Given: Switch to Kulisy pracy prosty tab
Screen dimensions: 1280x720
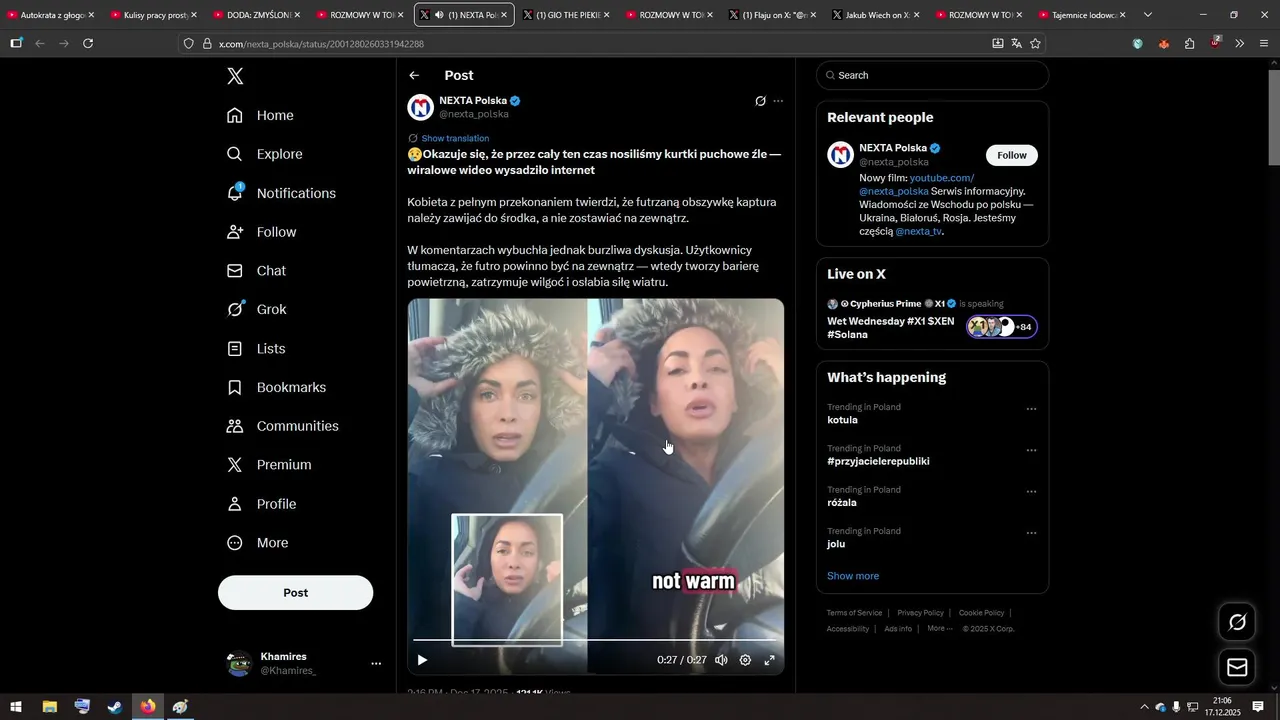Looking at the screenshot, I should pos(154,15).
